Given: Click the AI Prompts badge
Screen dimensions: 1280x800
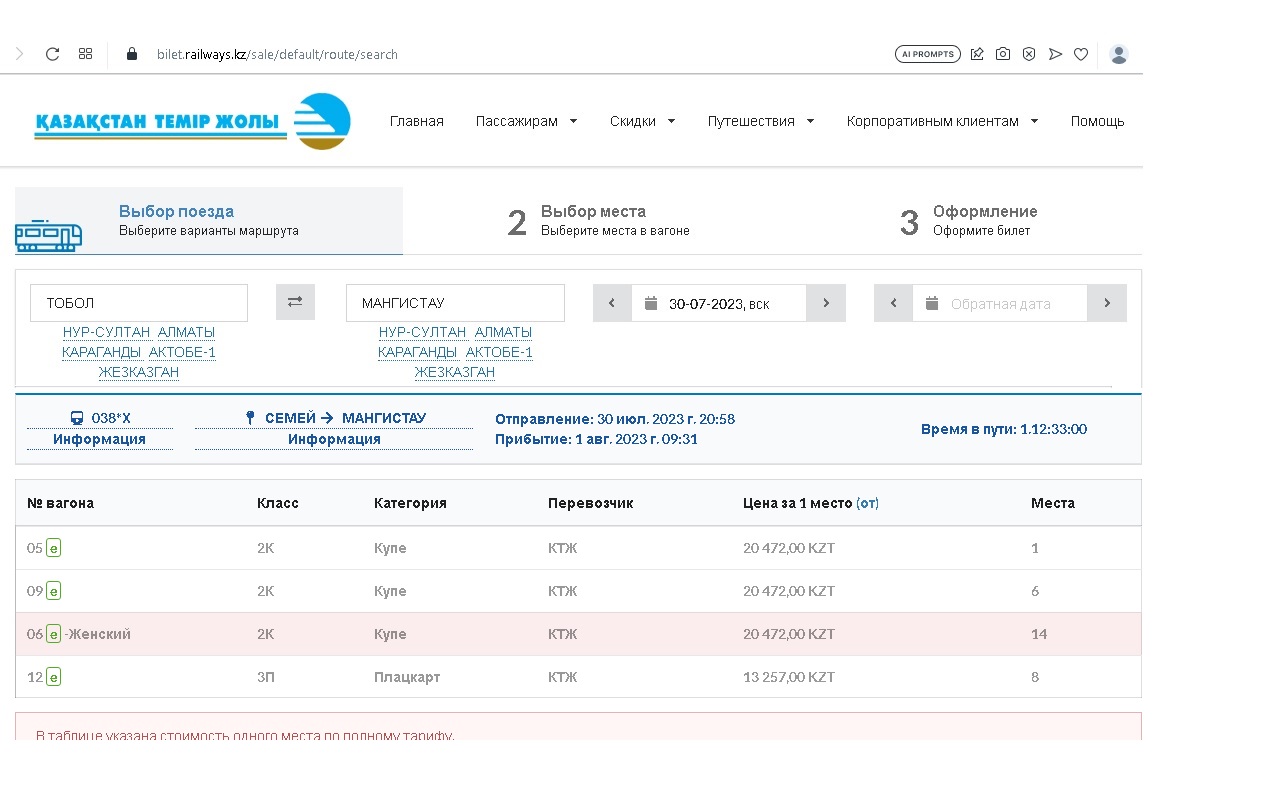Looking at the screenshot, I should click(927, 54).
